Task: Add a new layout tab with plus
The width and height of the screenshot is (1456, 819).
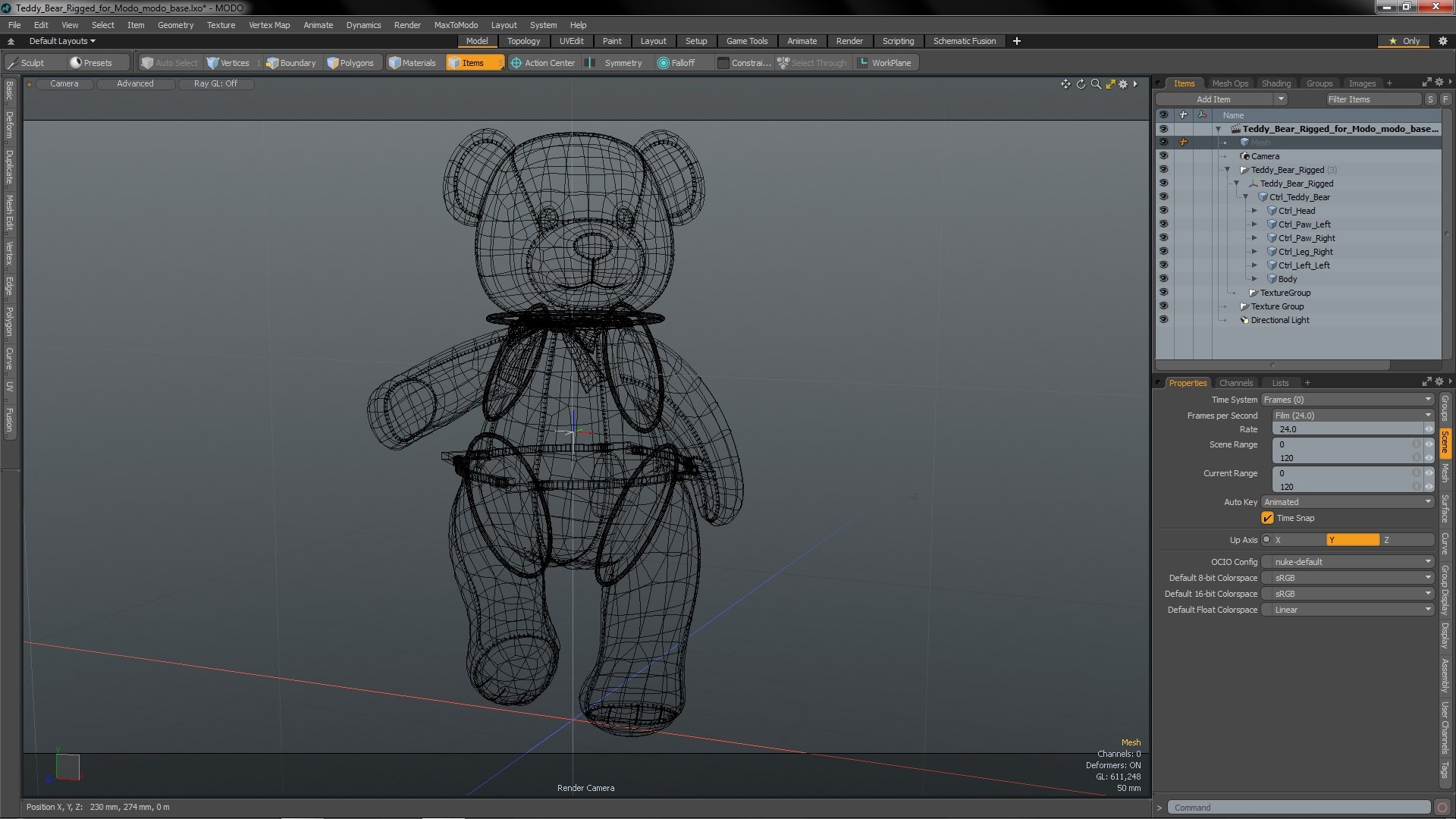Action: point(1017,41)
